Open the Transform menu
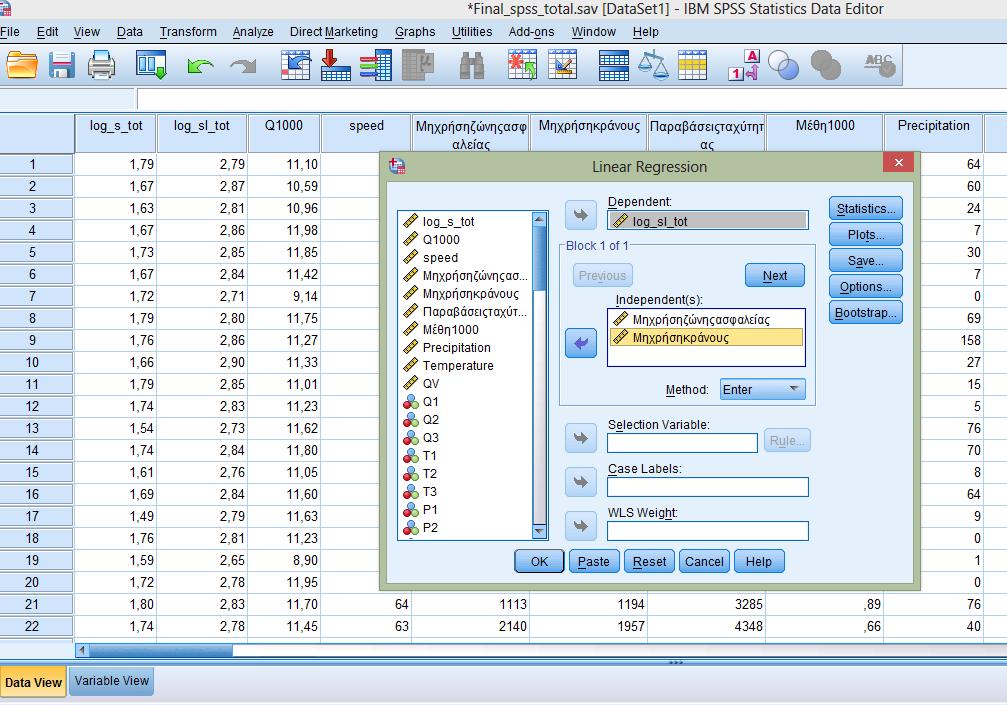 [x=188, y=31]
